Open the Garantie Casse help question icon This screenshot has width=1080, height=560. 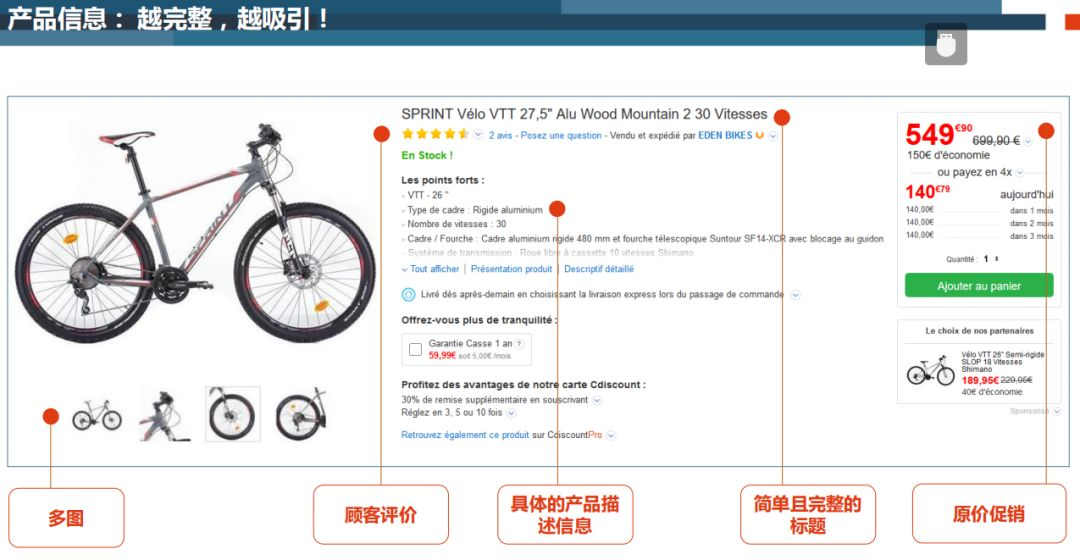click(x=519, y=344)
